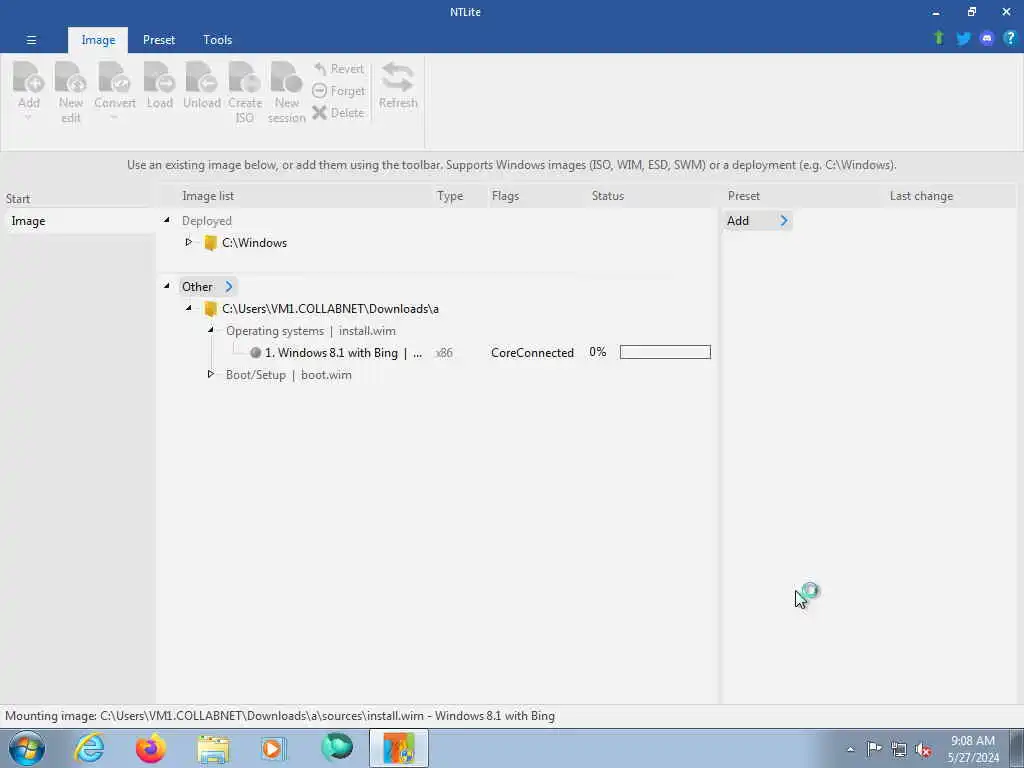Click the New edit toolbar icon
This screenshot has height=768, width=1024.
[x=71, y=77]
